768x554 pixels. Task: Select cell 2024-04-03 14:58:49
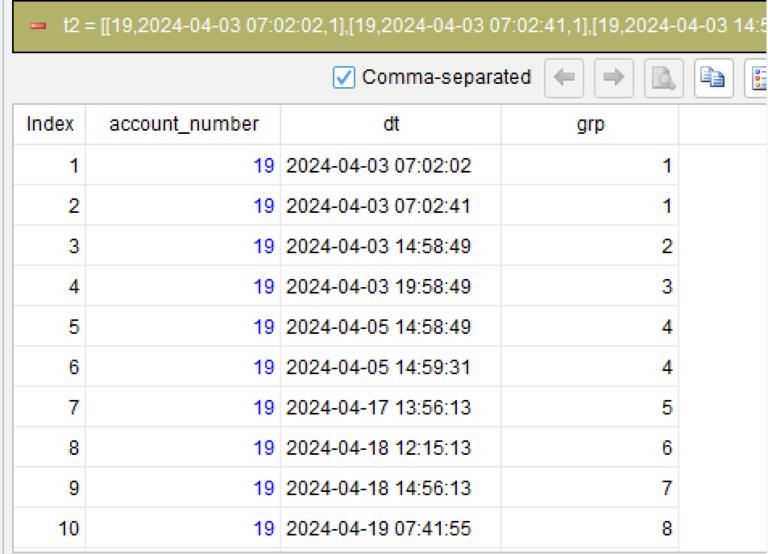point(391,246)
